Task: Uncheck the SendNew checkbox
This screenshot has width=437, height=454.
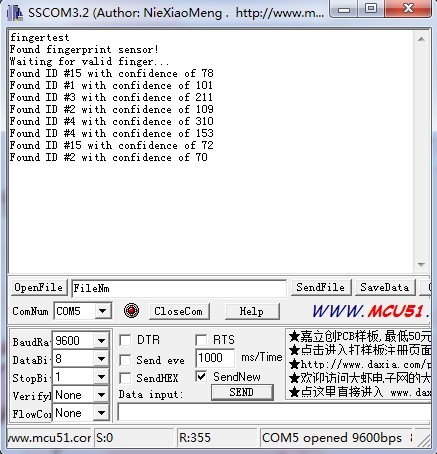Action: [201, 377]
